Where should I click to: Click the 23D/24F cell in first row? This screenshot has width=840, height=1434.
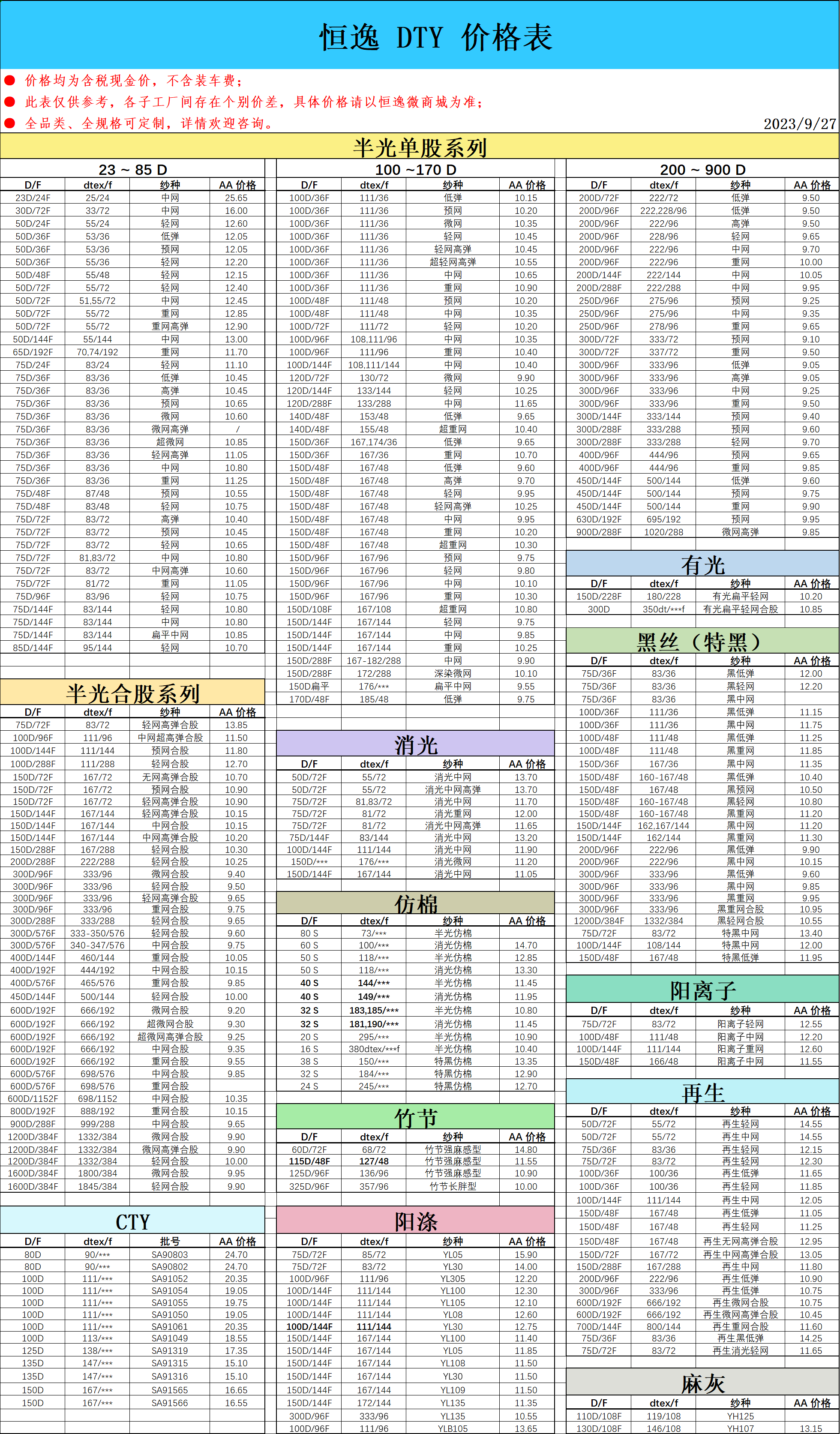33,198
